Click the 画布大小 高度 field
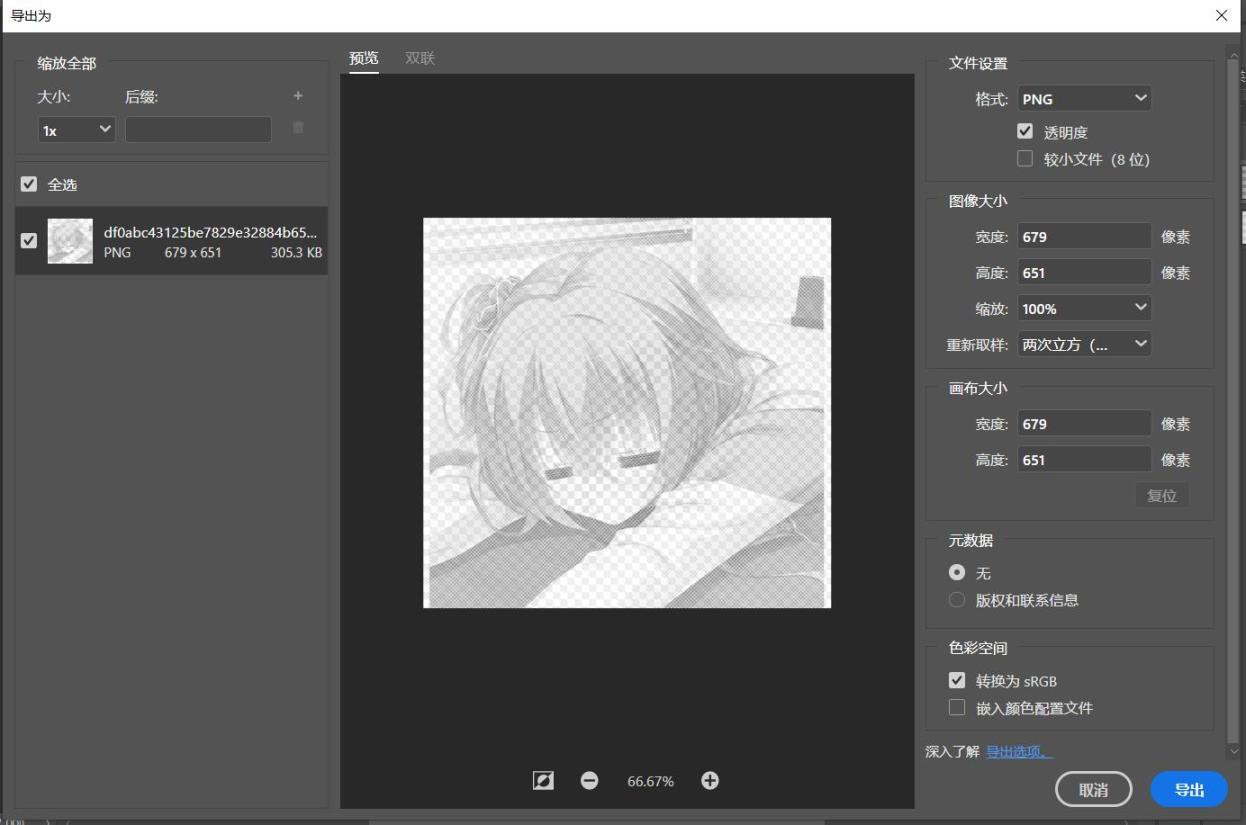The width and height of the screenshot is (1246, 825). (1084, 459)
